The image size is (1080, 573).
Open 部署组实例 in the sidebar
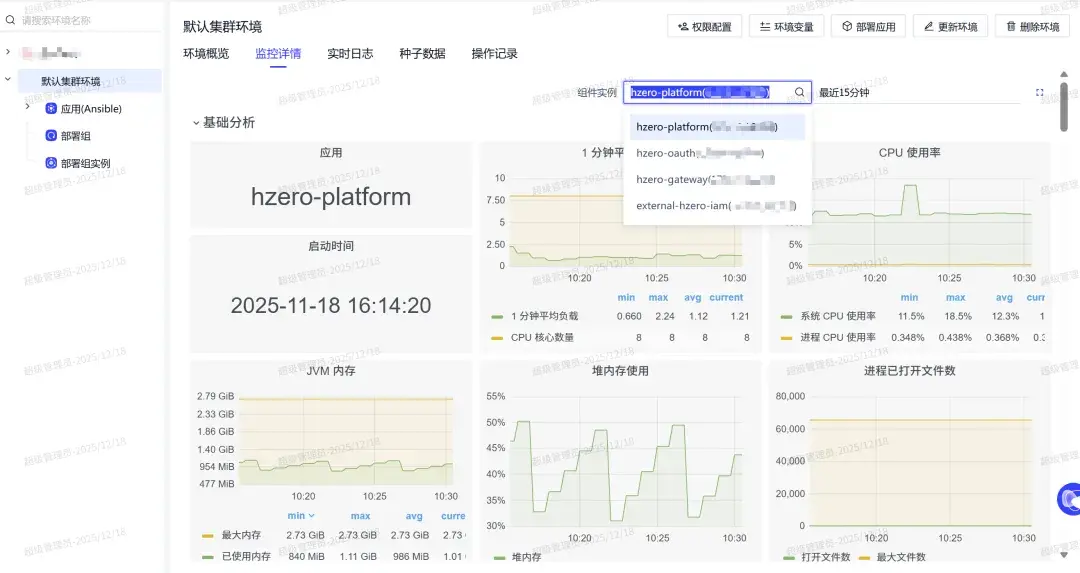pos(85,164)
